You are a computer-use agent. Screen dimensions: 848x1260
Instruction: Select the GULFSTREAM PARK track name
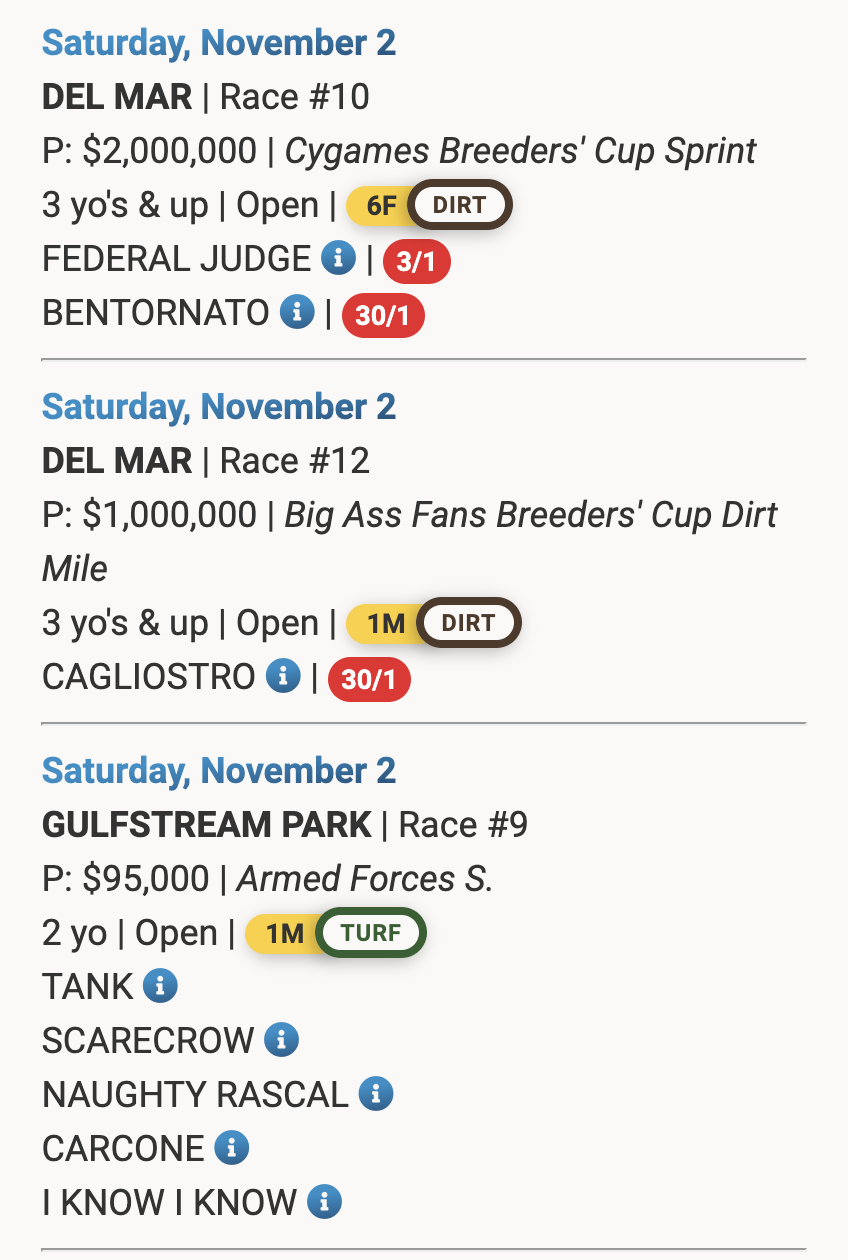click(207, 825)
